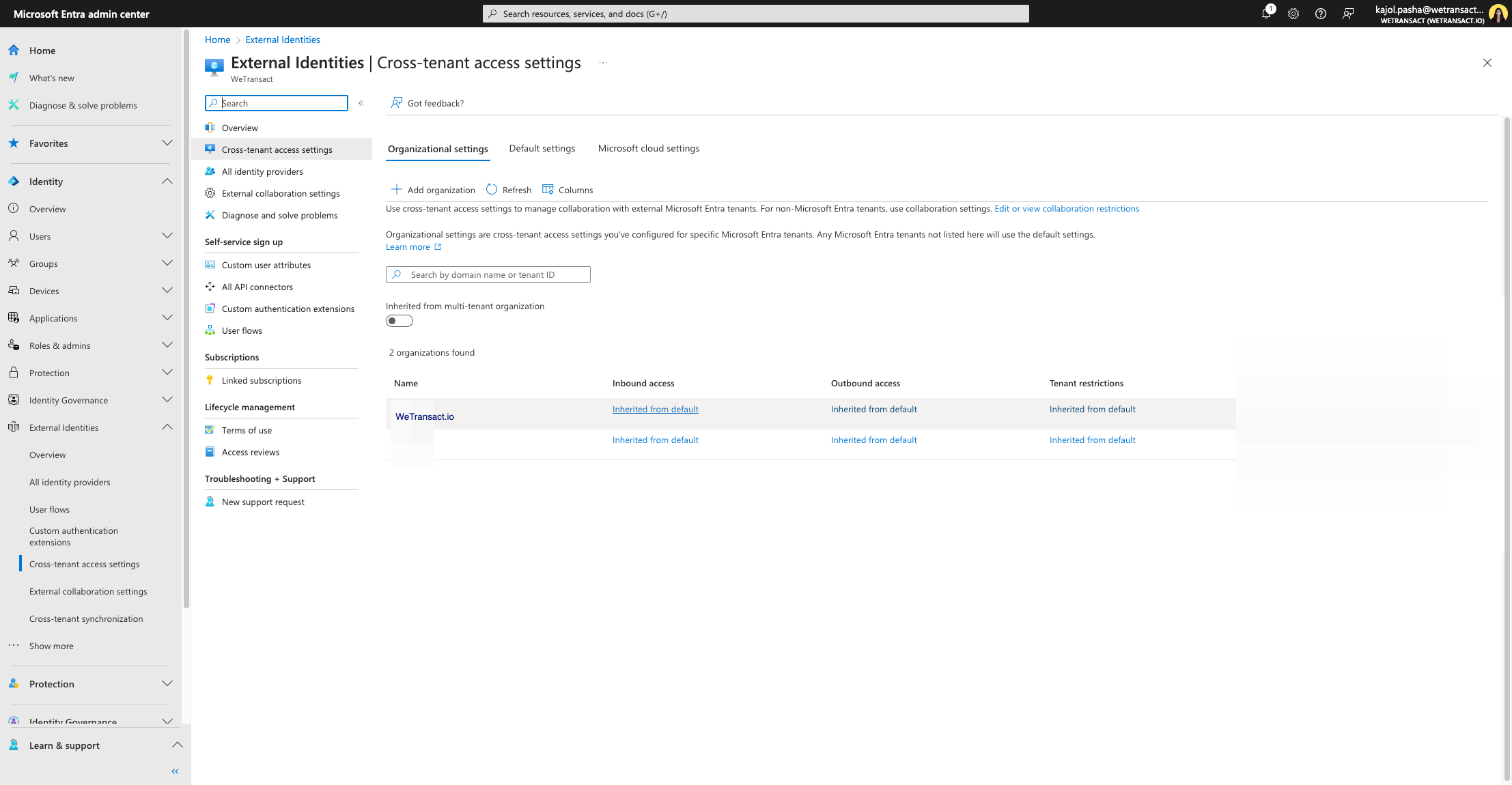This screenshot has height=785, width=1512.
Task: Open Edit or view collaboration restrictions link
Action: [x=1067, y=209]
